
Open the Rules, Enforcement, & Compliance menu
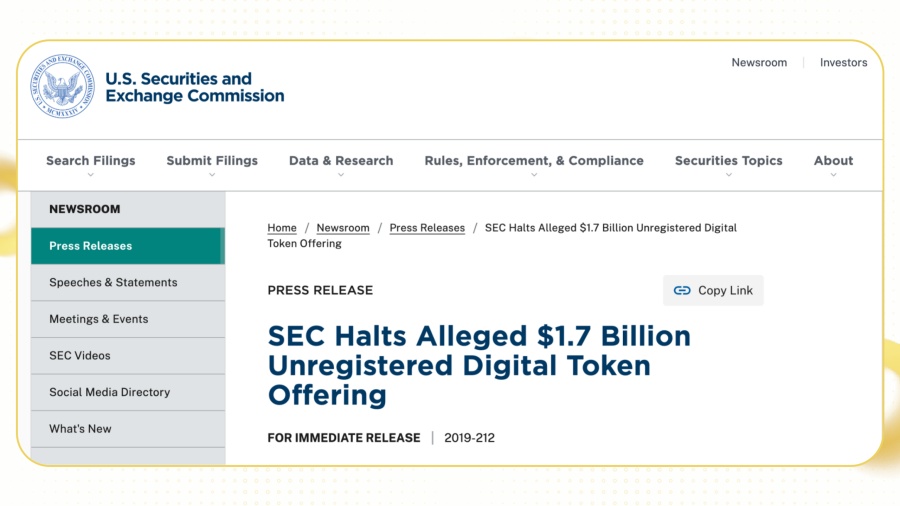point(534,161)
